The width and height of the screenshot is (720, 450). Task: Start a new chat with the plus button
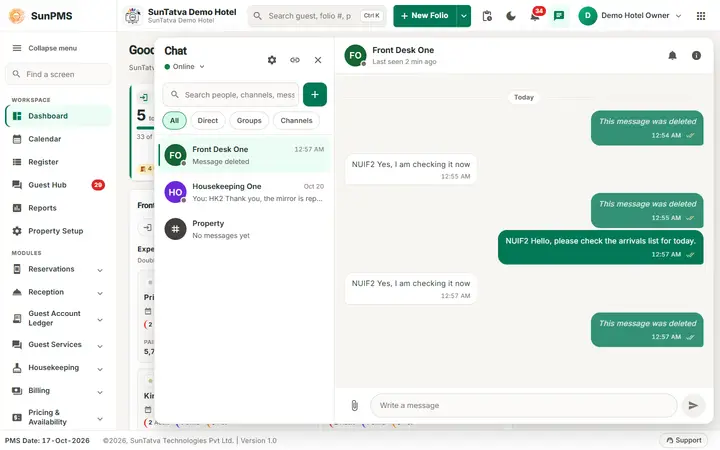click(315, 95)
